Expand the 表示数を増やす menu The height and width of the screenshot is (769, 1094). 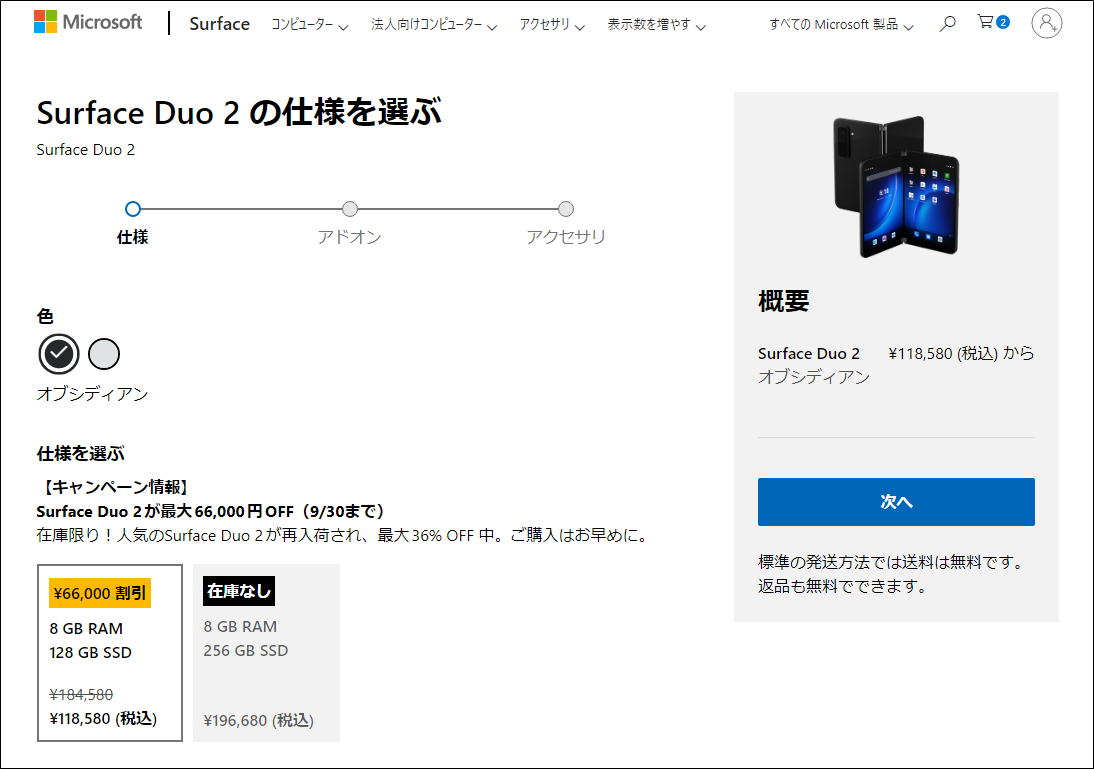657,24
